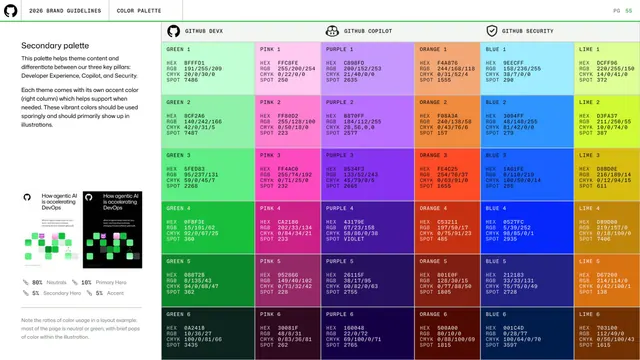The height and width of the screenshot is (360, 640).
Task: Select the Blue 6 swatch
Action: (x=527, y=333)
